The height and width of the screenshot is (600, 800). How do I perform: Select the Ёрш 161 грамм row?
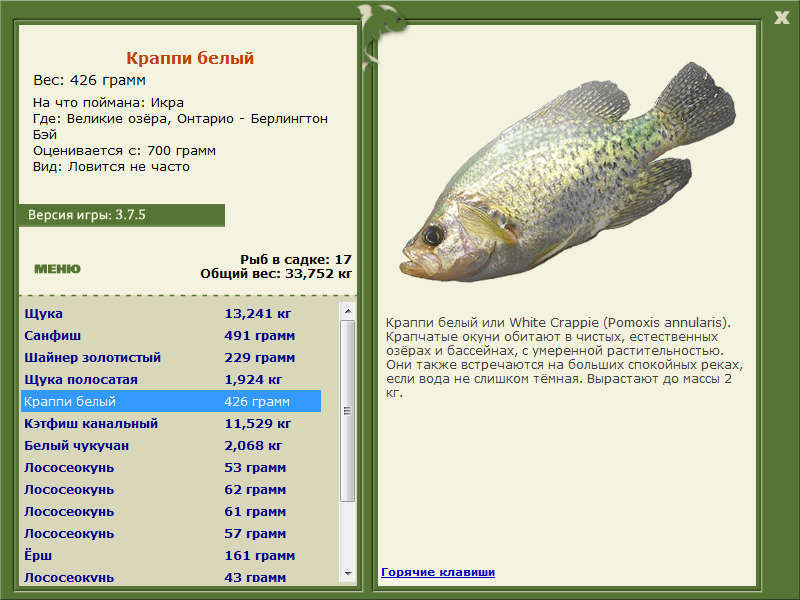(171, 555)
